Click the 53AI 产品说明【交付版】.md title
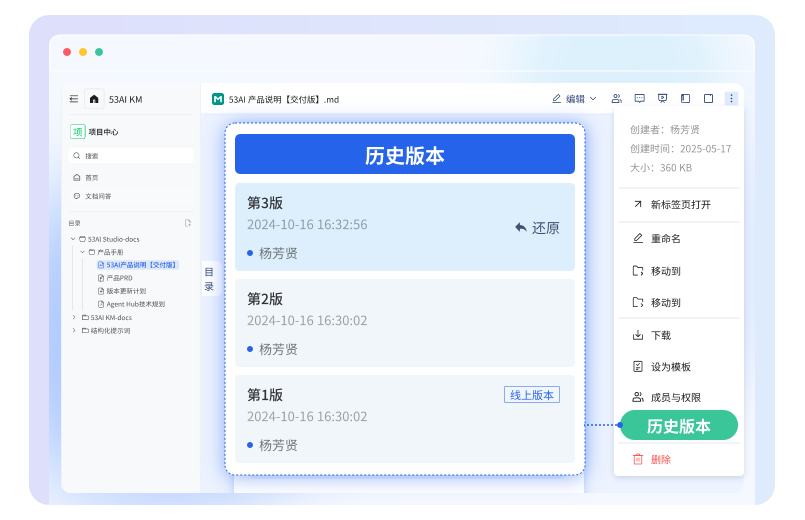The height and width of the screenshot is (520, 805). 284,100
